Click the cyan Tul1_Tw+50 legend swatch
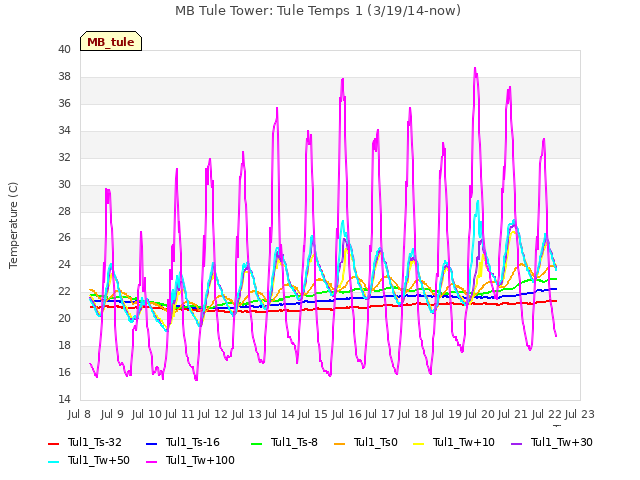The image size is (640, 480). 53,462
